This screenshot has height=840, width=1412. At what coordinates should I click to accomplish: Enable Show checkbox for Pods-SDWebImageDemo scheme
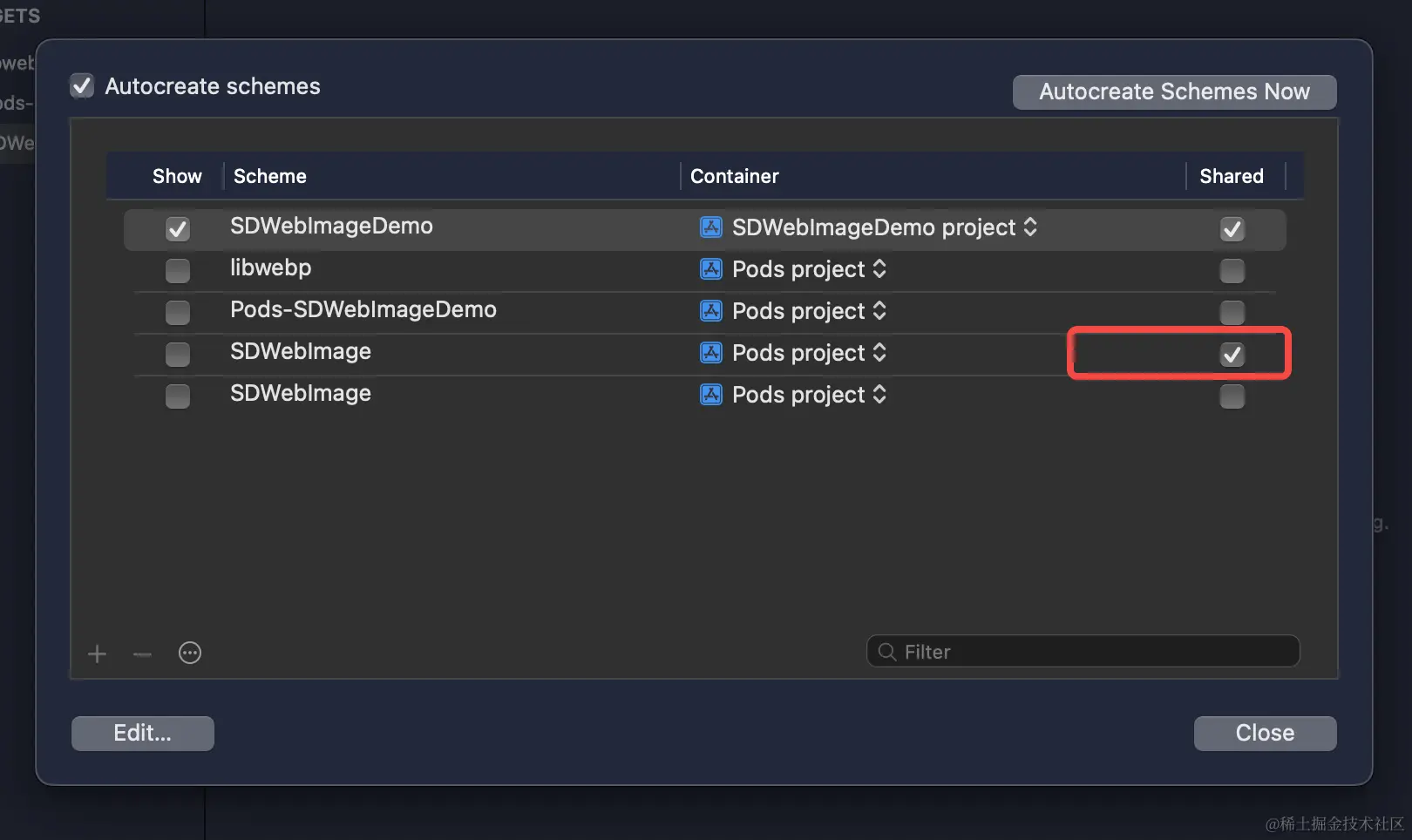[x=178, y=312]
